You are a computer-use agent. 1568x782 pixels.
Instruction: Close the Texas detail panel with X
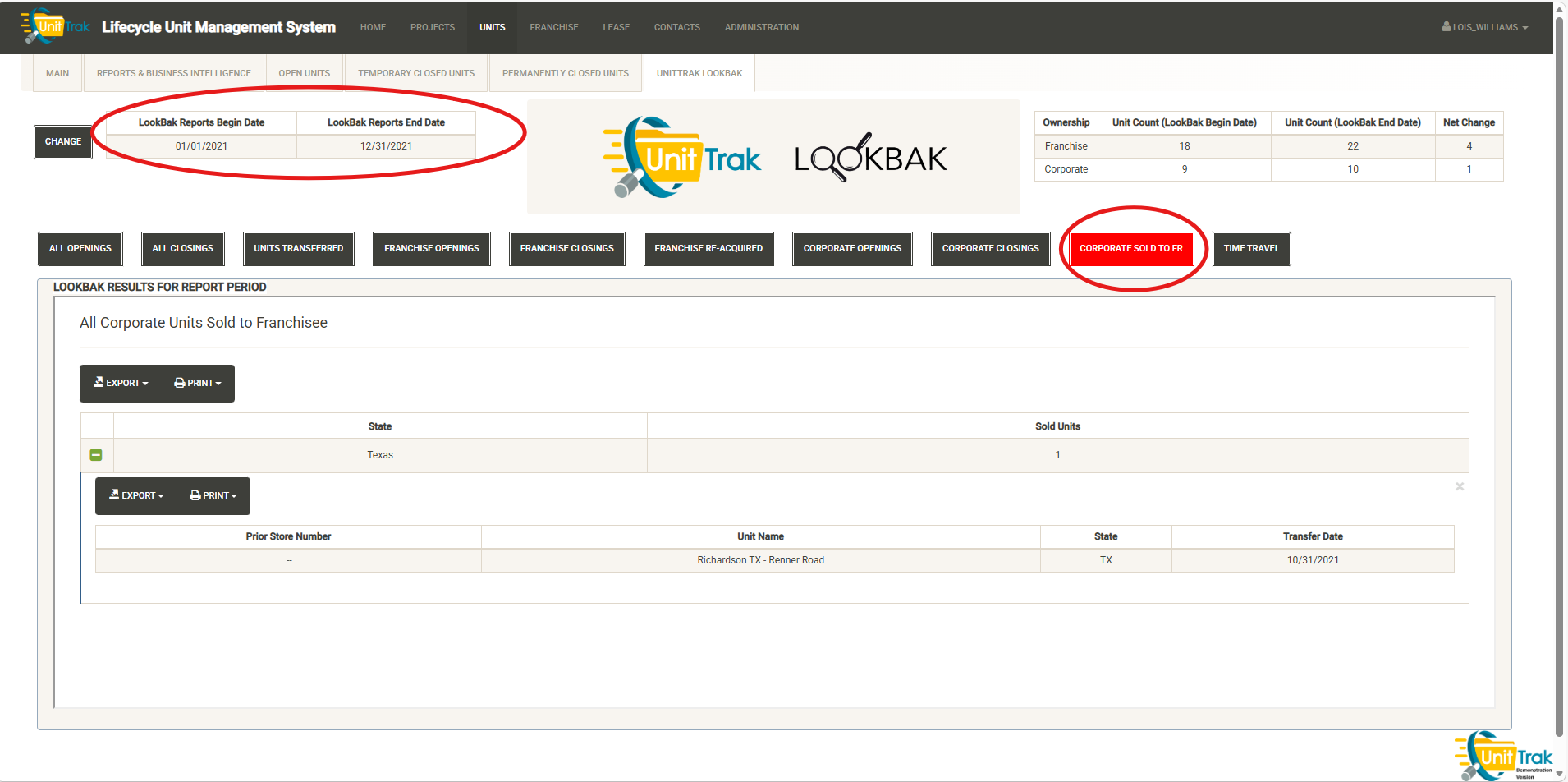coord(1459,487)
